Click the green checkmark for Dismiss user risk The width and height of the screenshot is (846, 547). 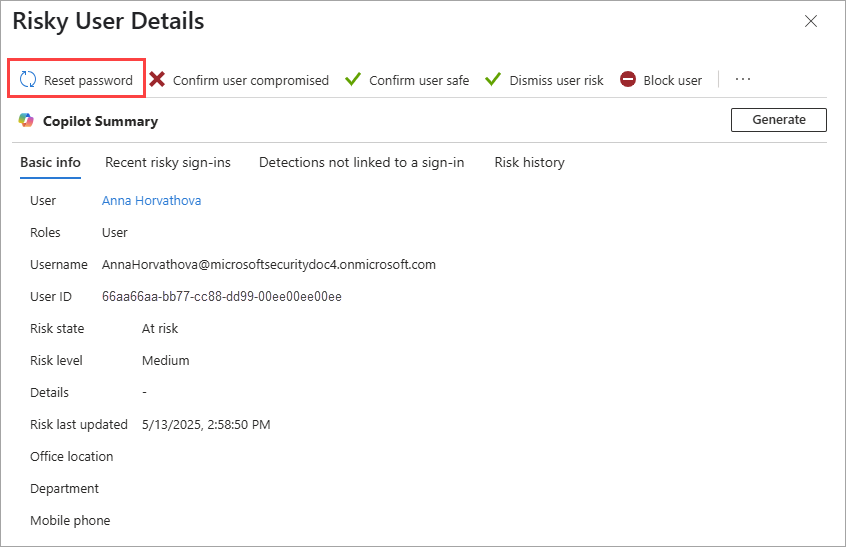tap(492, 80)
